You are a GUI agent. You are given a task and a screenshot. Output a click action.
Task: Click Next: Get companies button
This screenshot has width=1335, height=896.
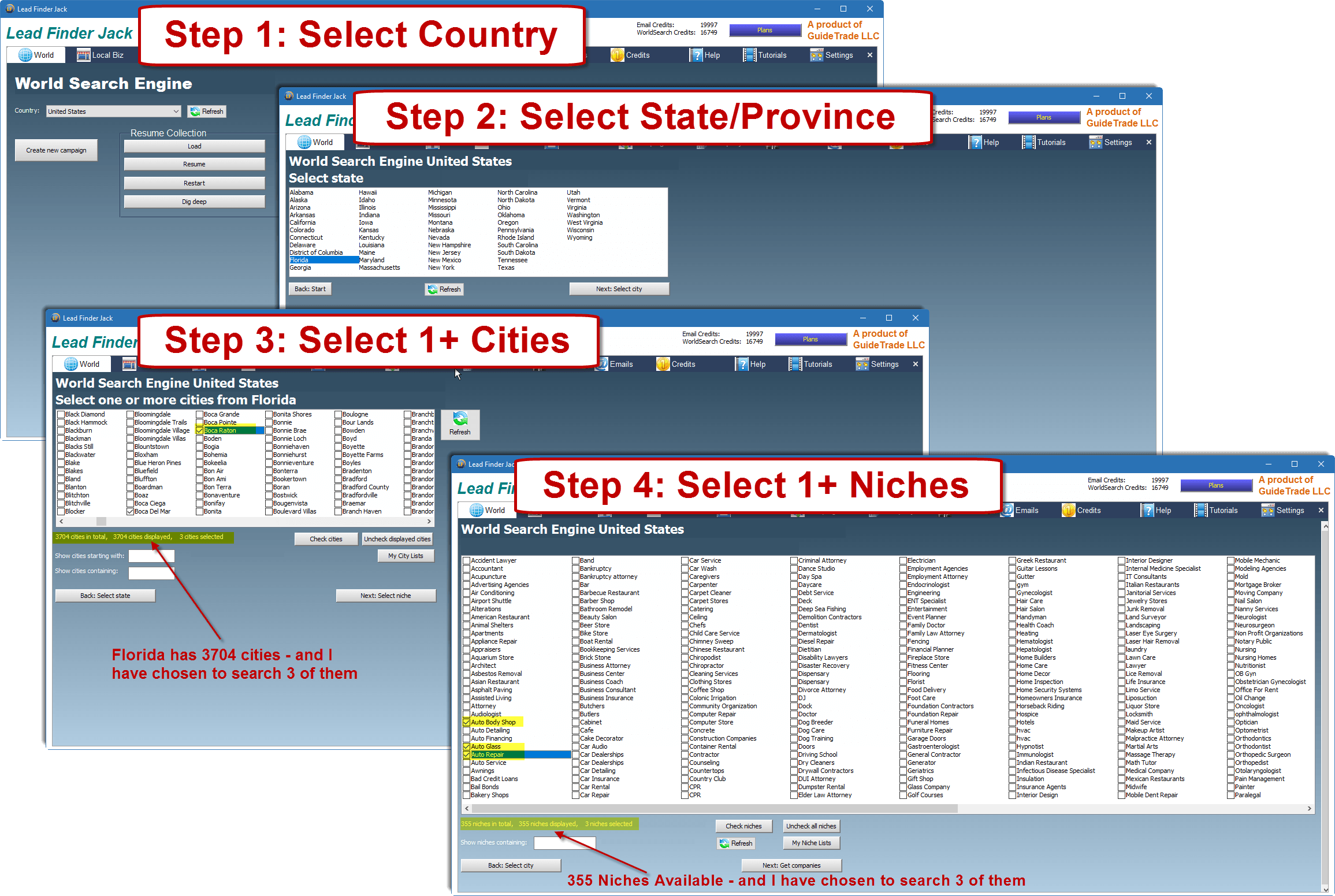[791, 865]
